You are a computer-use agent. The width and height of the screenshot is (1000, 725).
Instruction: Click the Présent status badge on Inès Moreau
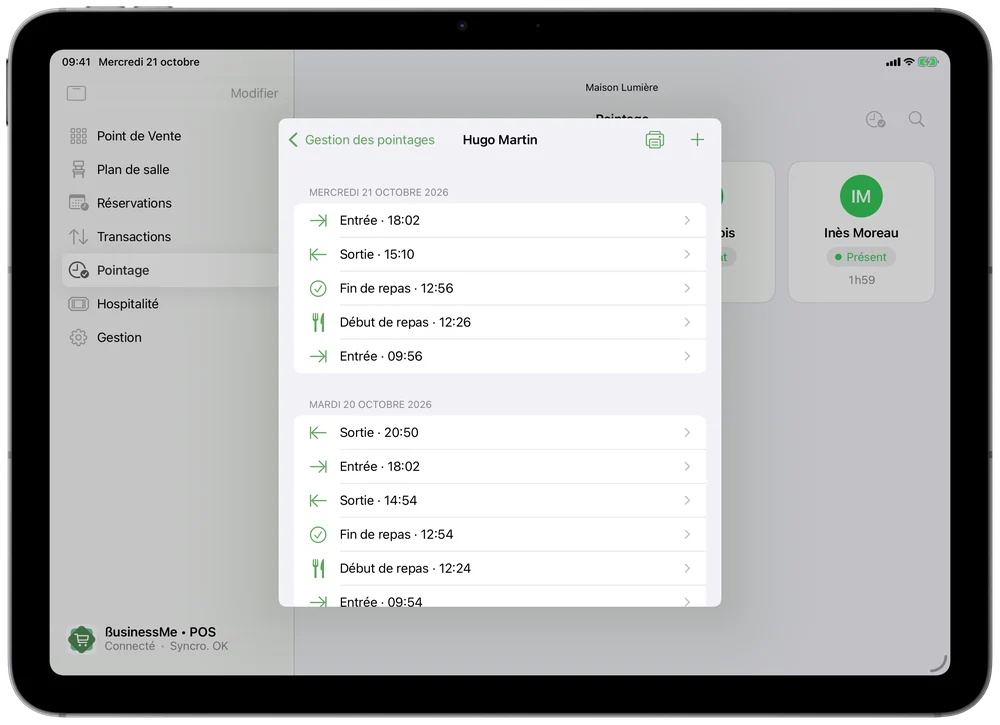tap(861, 257)
